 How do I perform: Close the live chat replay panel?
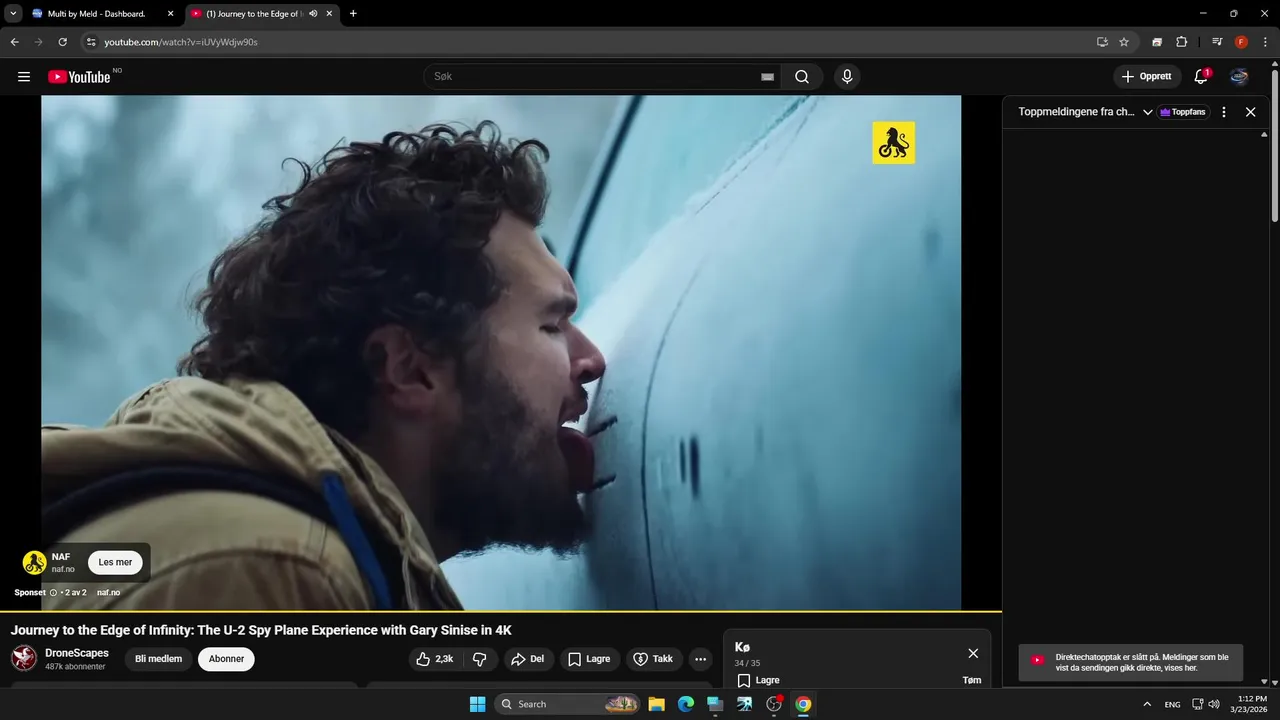coord(1250,112)
